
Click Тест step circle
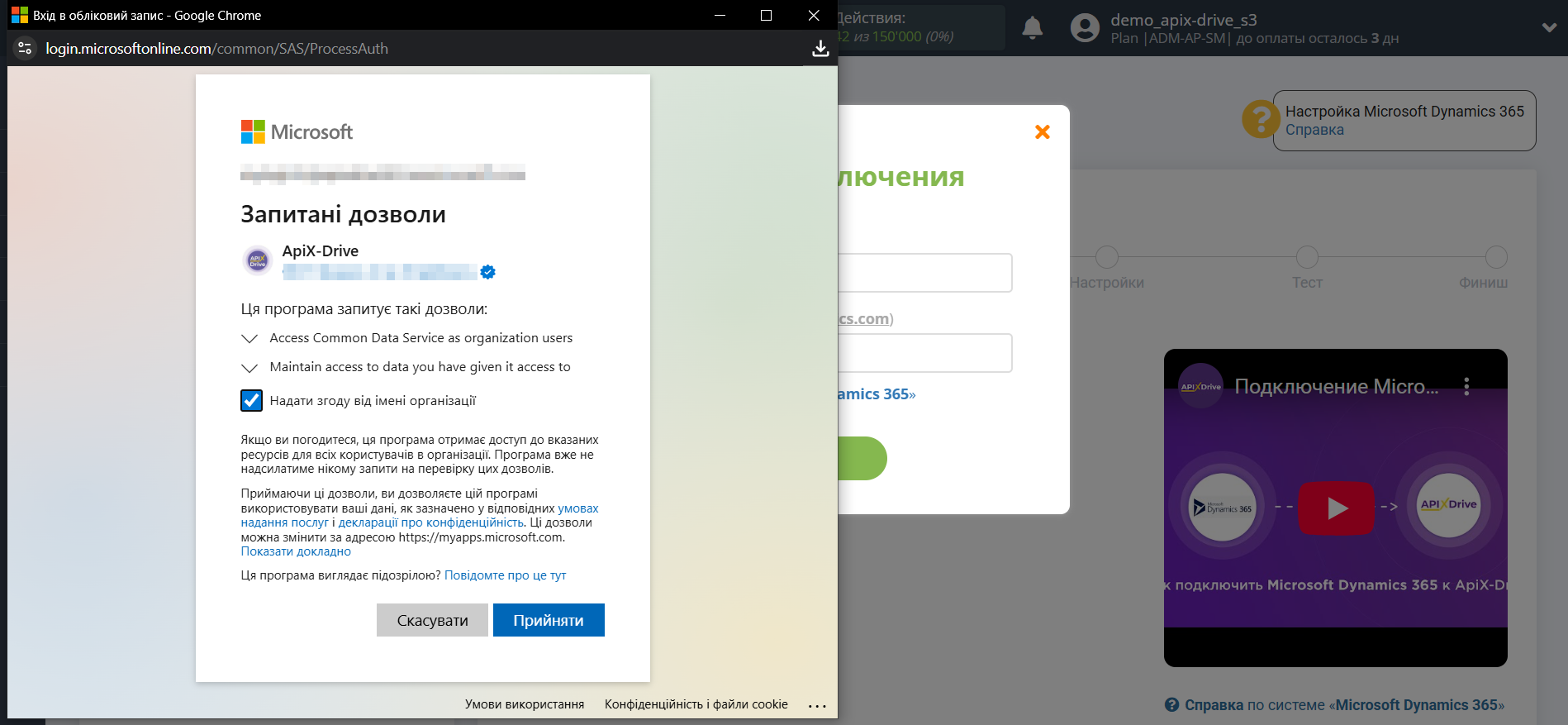(1307, 257)
